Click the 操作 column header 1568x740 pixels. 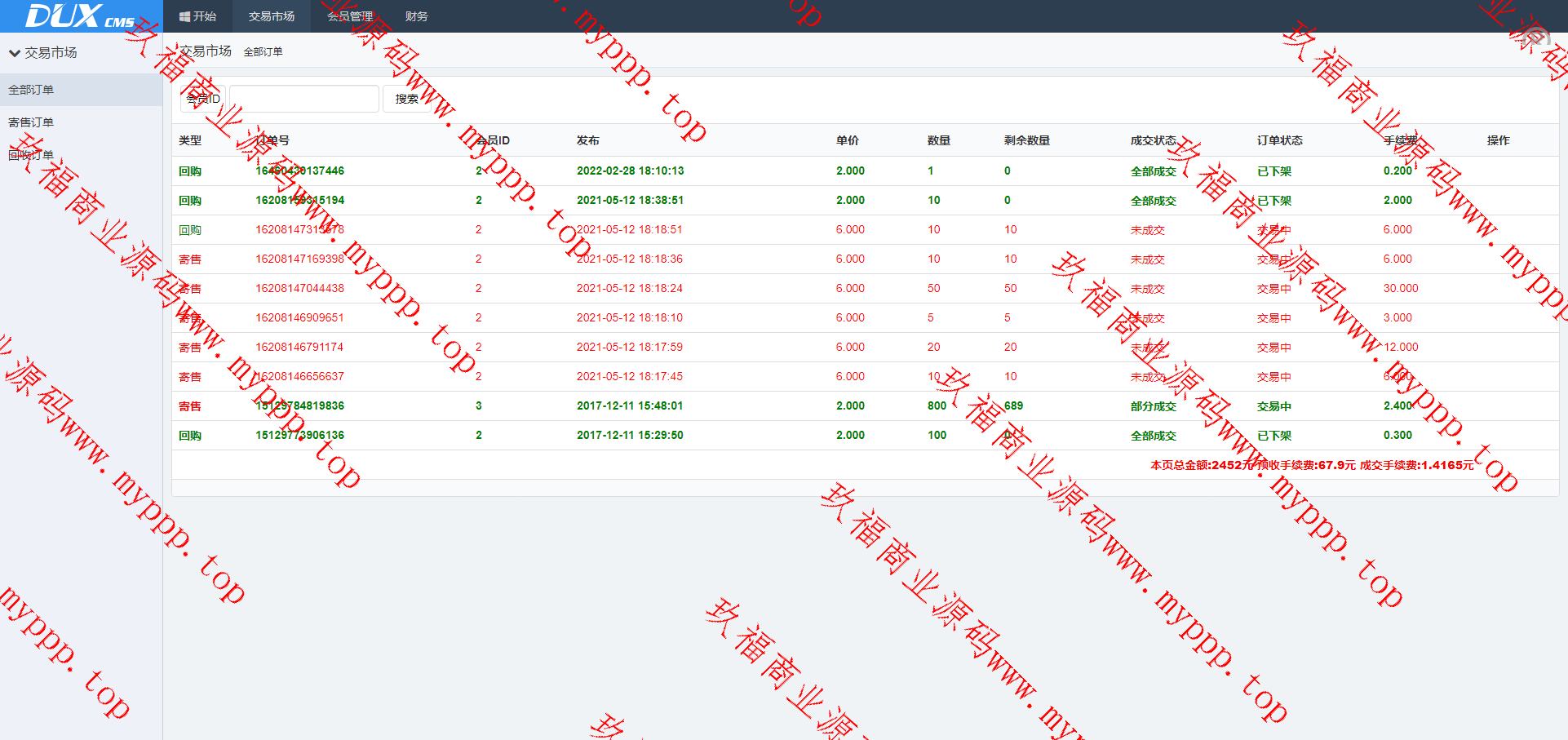[1498, 140]
